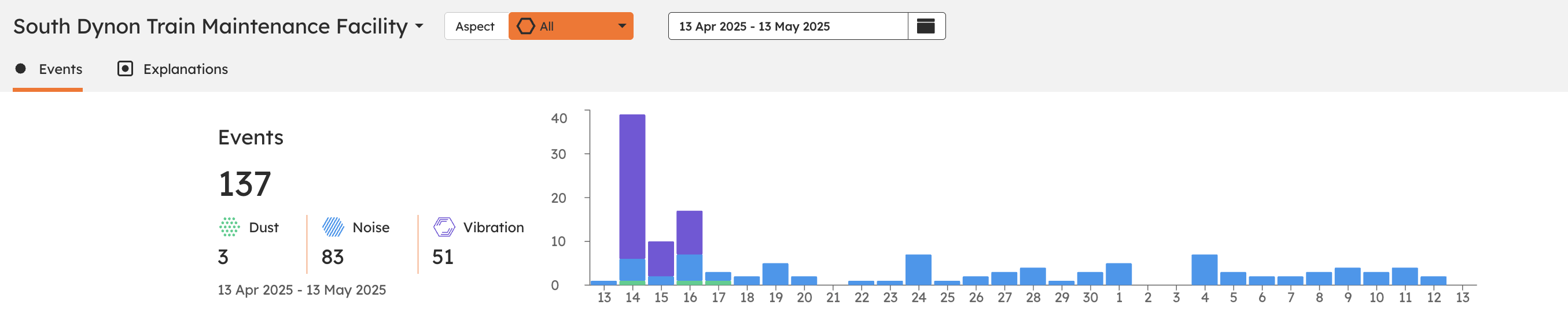Click the Vibration count value 51

point(443,257)
